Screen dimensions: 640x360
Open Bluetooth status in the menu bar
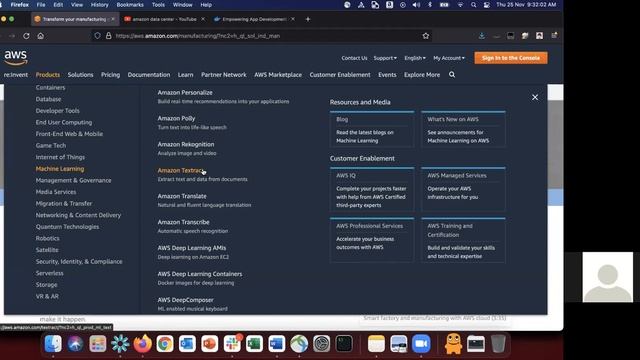[x=430, y=5]
